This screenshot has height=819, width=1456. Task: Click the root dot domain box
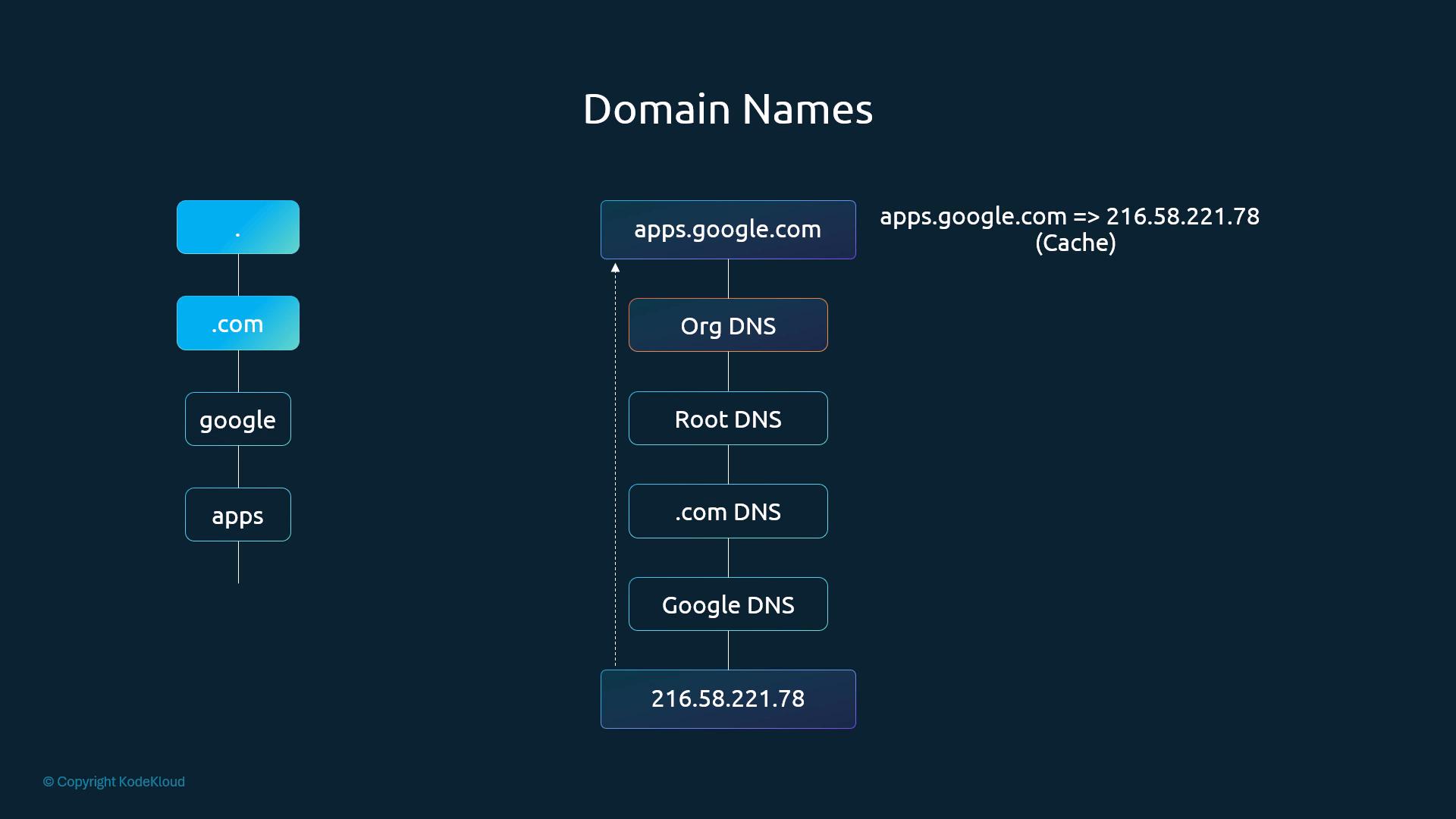pos(238,227)
